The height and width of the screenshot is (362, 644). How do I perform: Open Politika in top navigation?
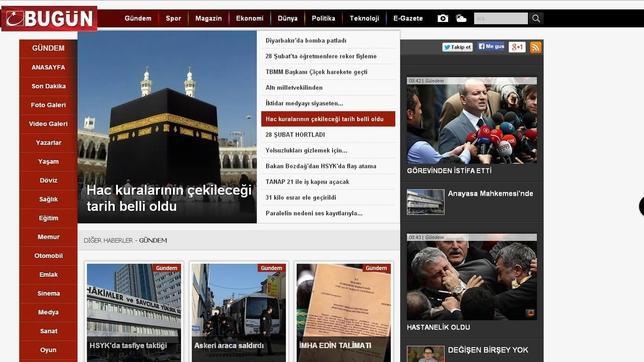tap(323, 18)
